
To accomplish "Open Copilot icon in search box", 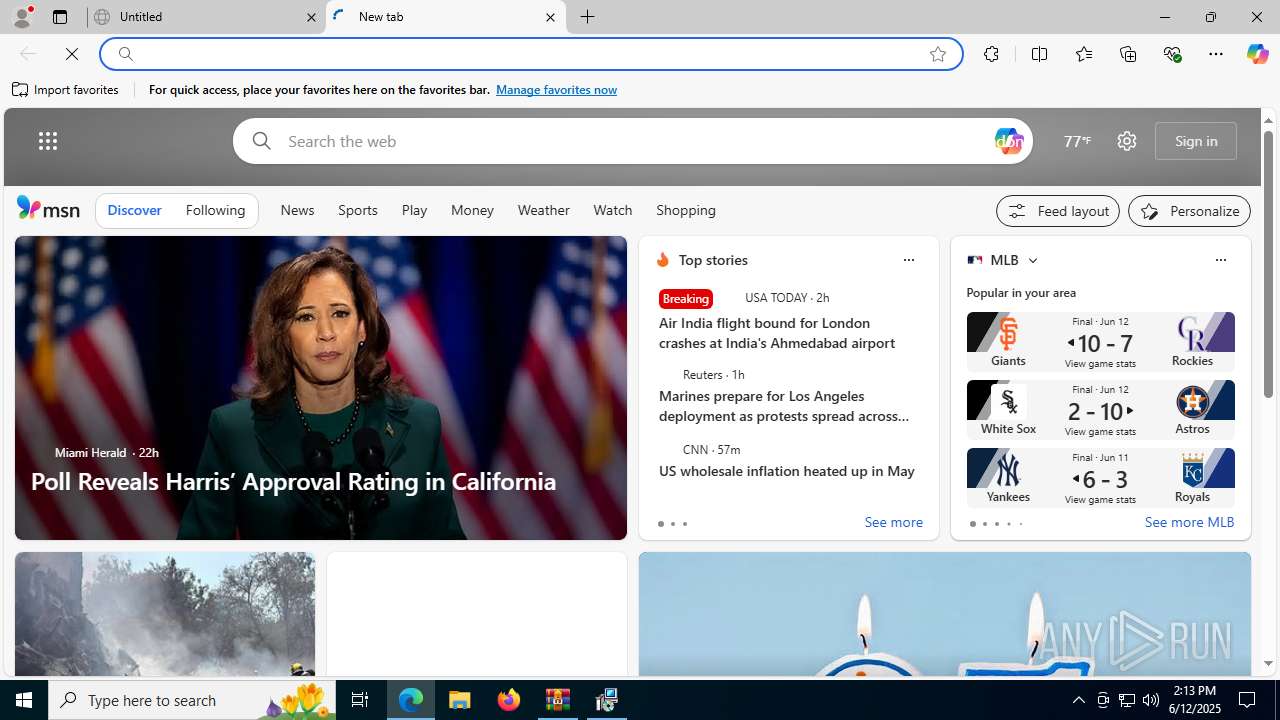I will pos(1008,141).
